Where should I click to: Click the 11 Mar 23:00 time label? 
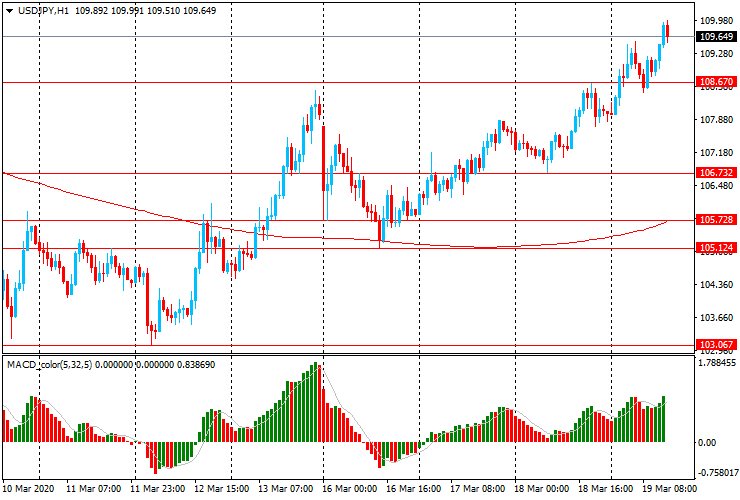pyautogui.click(x=158, y=488)
